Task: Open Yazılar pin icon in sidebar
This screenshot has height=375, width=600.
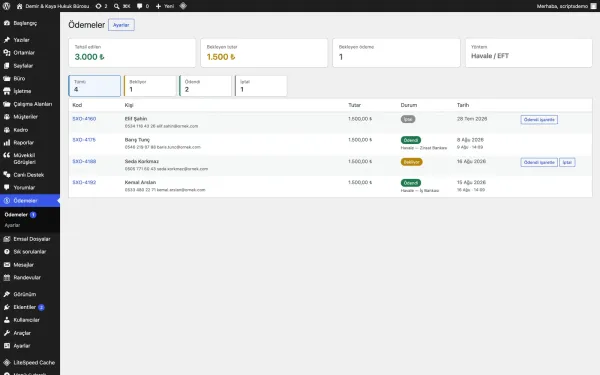Action: pyautogui.click(x=7, y=40)
